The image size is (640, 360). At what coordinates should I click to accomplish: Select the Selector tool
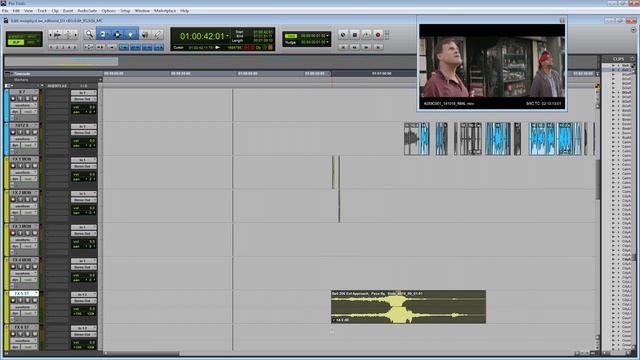tap(117, 35)
